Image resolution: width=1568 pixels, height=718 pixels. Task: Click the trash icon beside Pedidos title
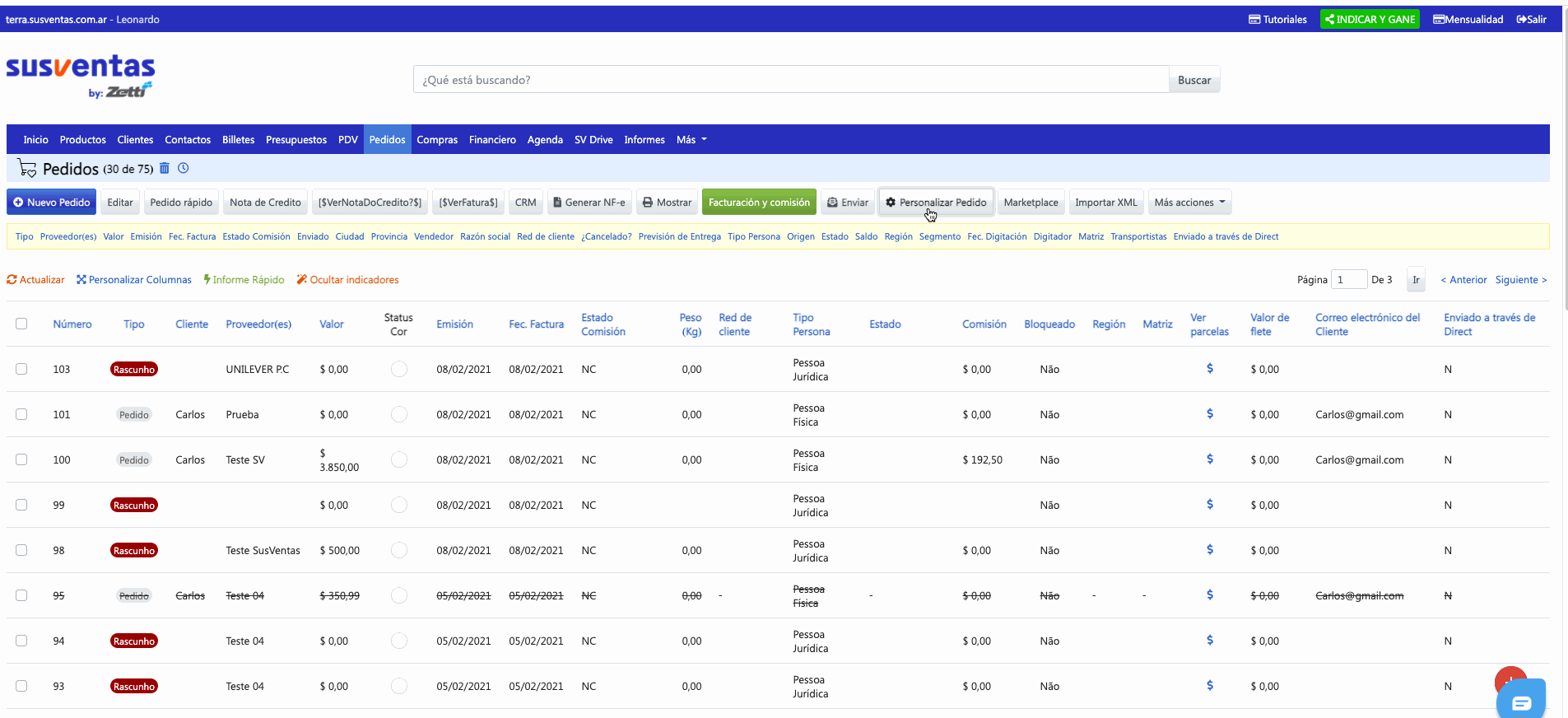pos(164,168)
